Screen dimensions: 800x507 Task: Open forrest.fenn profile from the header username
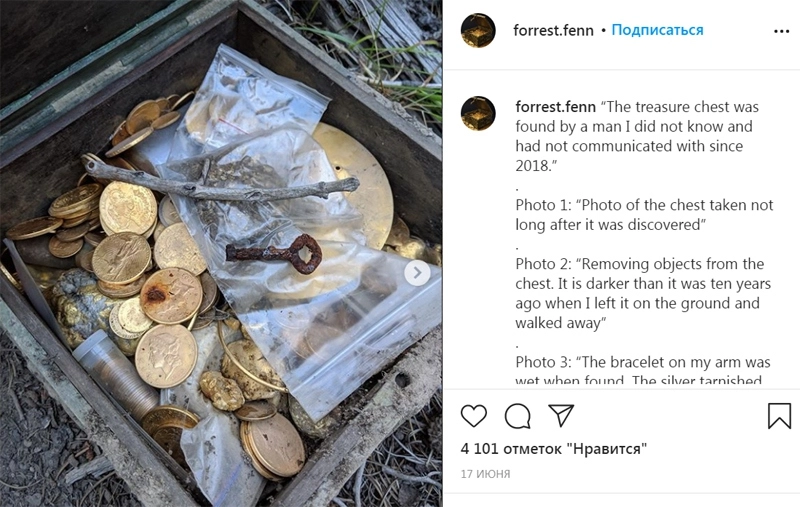[x=553, y=30]
